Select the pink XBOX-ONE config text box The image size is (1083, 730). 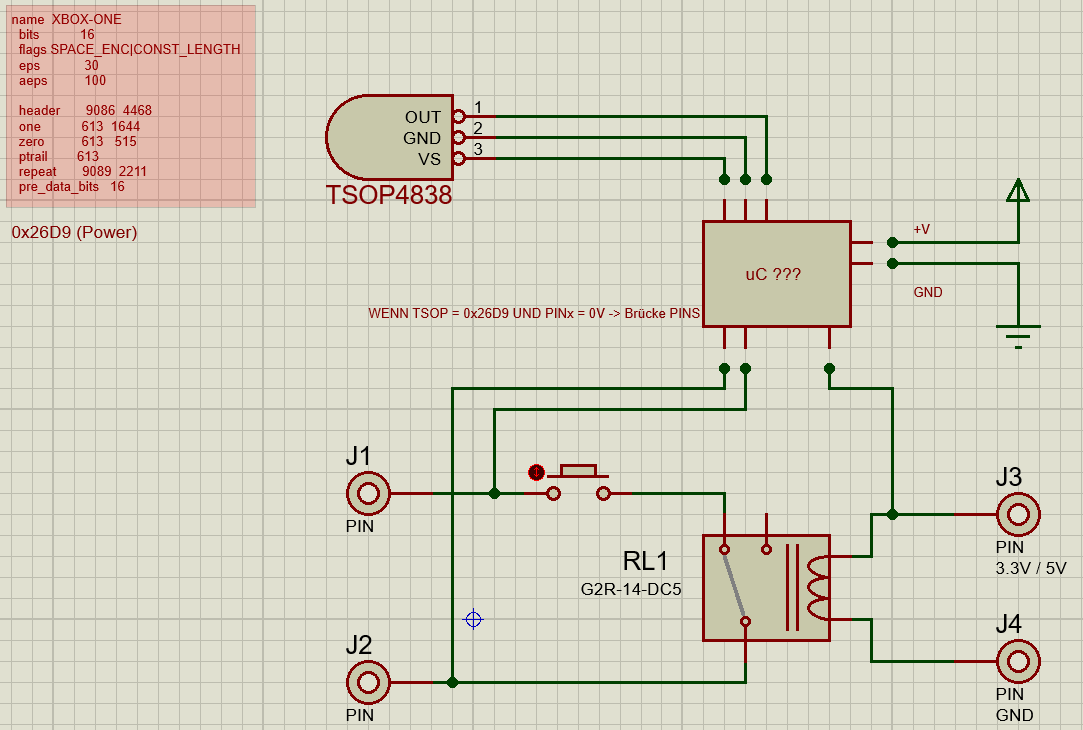pos(131,106)
